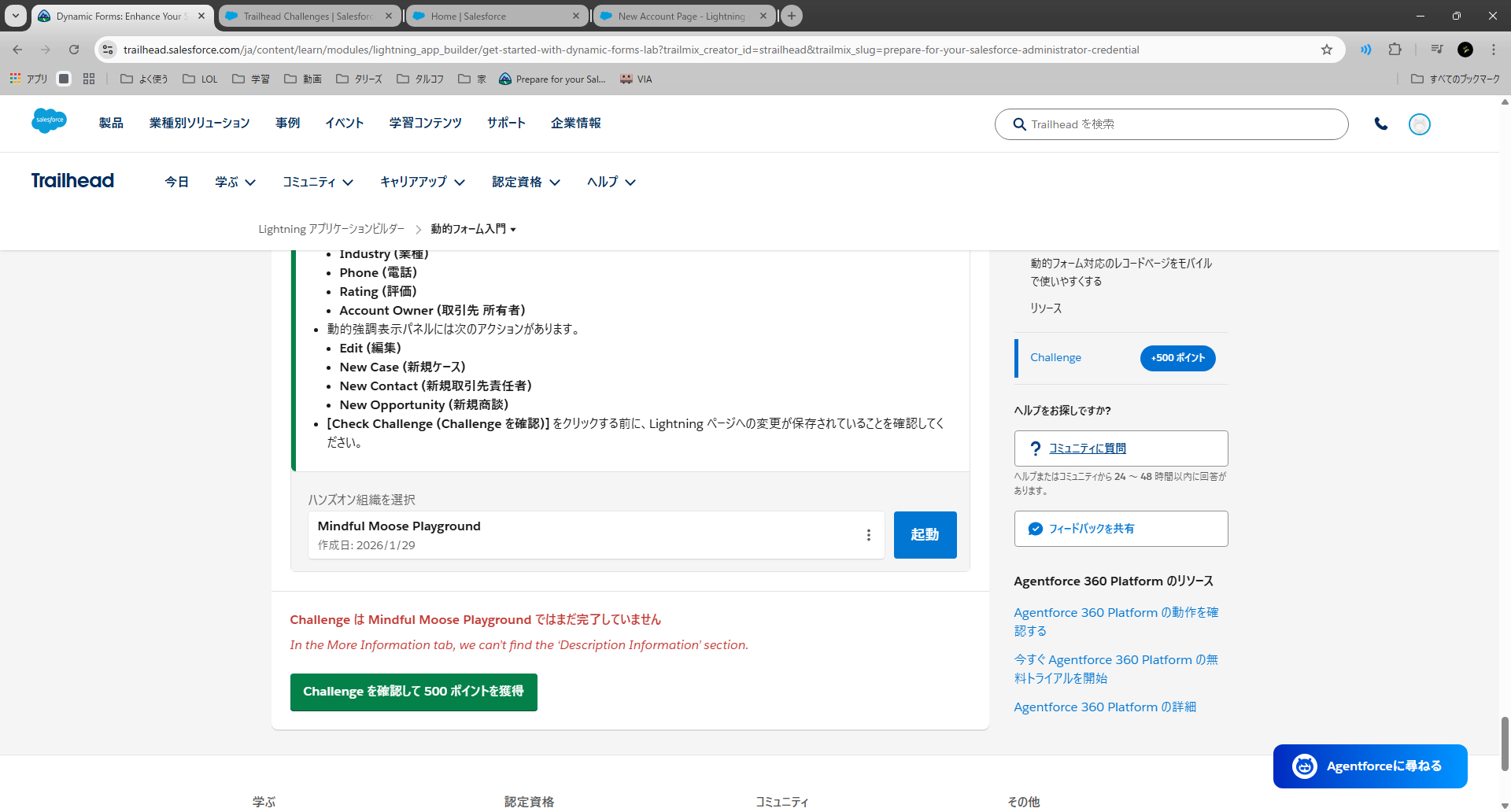Open Chrome extensions puzzle icon
This screenshot has width=1511, height=812.
tap(1395, 50)
